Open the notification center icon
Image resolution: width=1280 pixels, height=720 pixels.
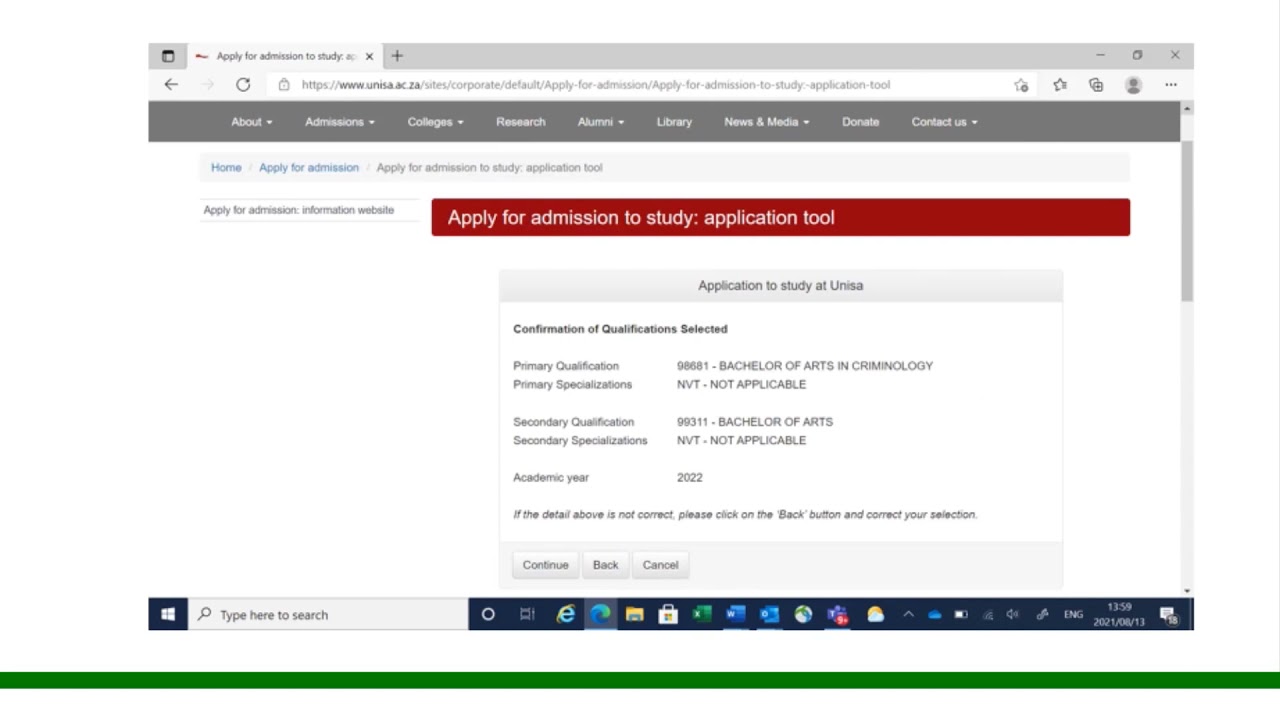tap(1169, 615)
